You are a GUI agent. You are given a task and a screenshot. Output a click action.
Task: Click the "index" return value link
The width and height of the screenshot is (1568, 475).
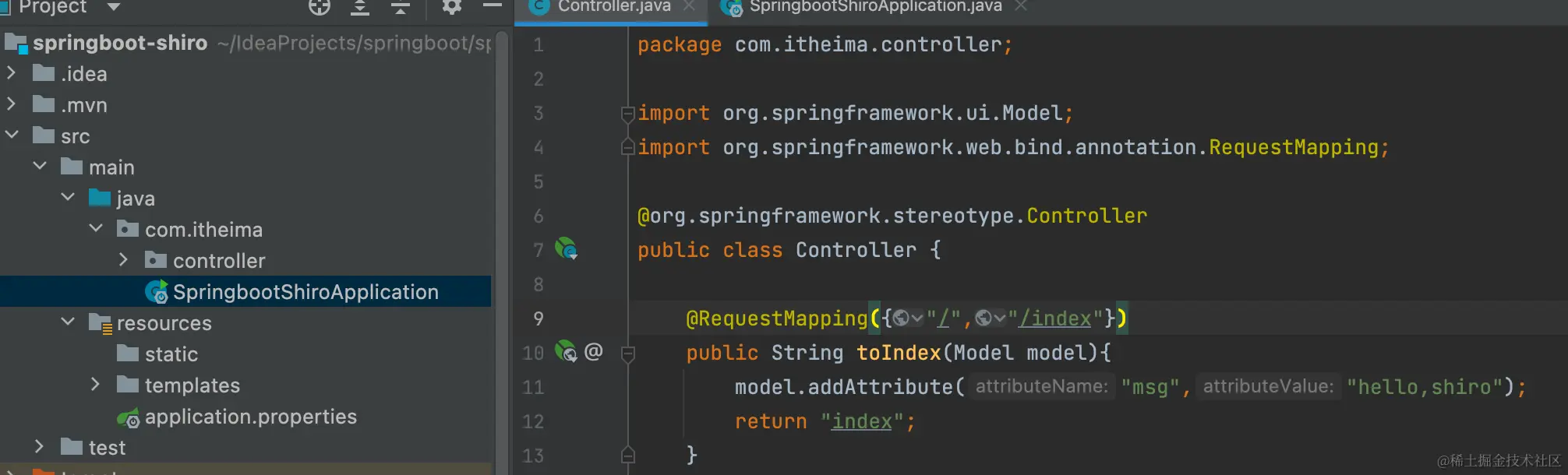click(x=861, y=421)
